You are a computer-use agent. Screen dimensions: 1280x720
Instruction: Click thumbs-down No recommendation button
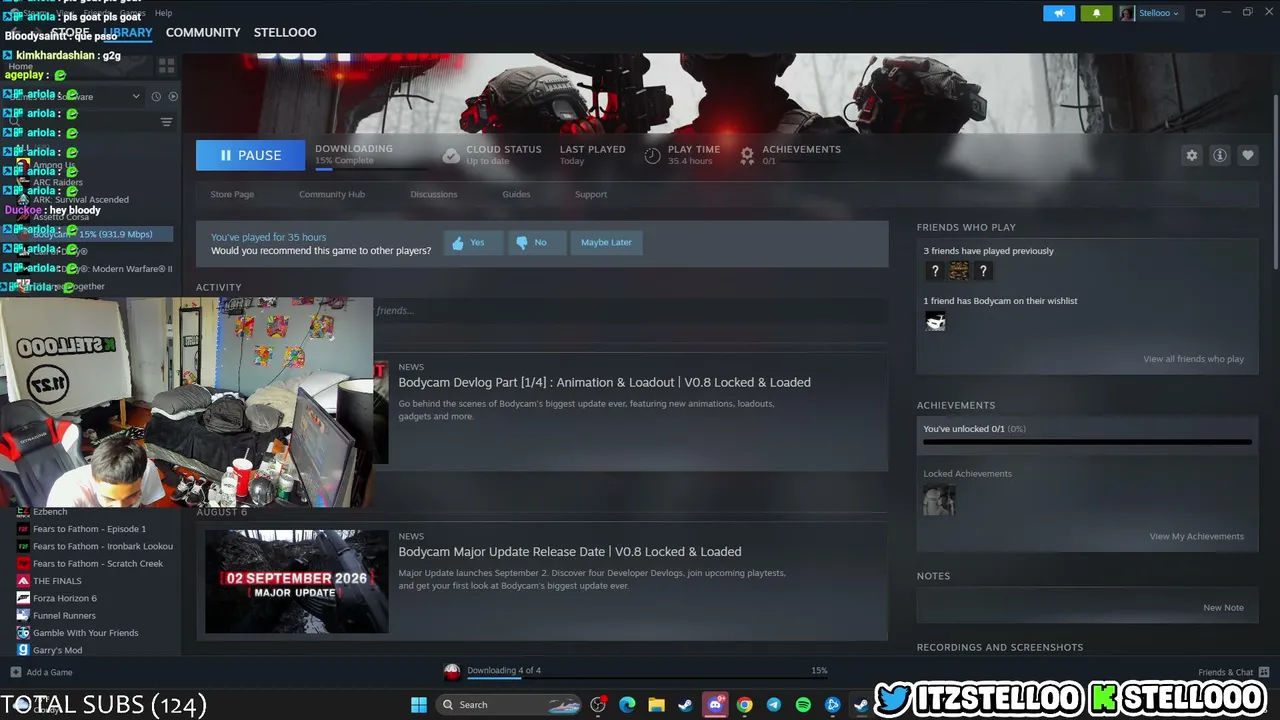point(536,242)
